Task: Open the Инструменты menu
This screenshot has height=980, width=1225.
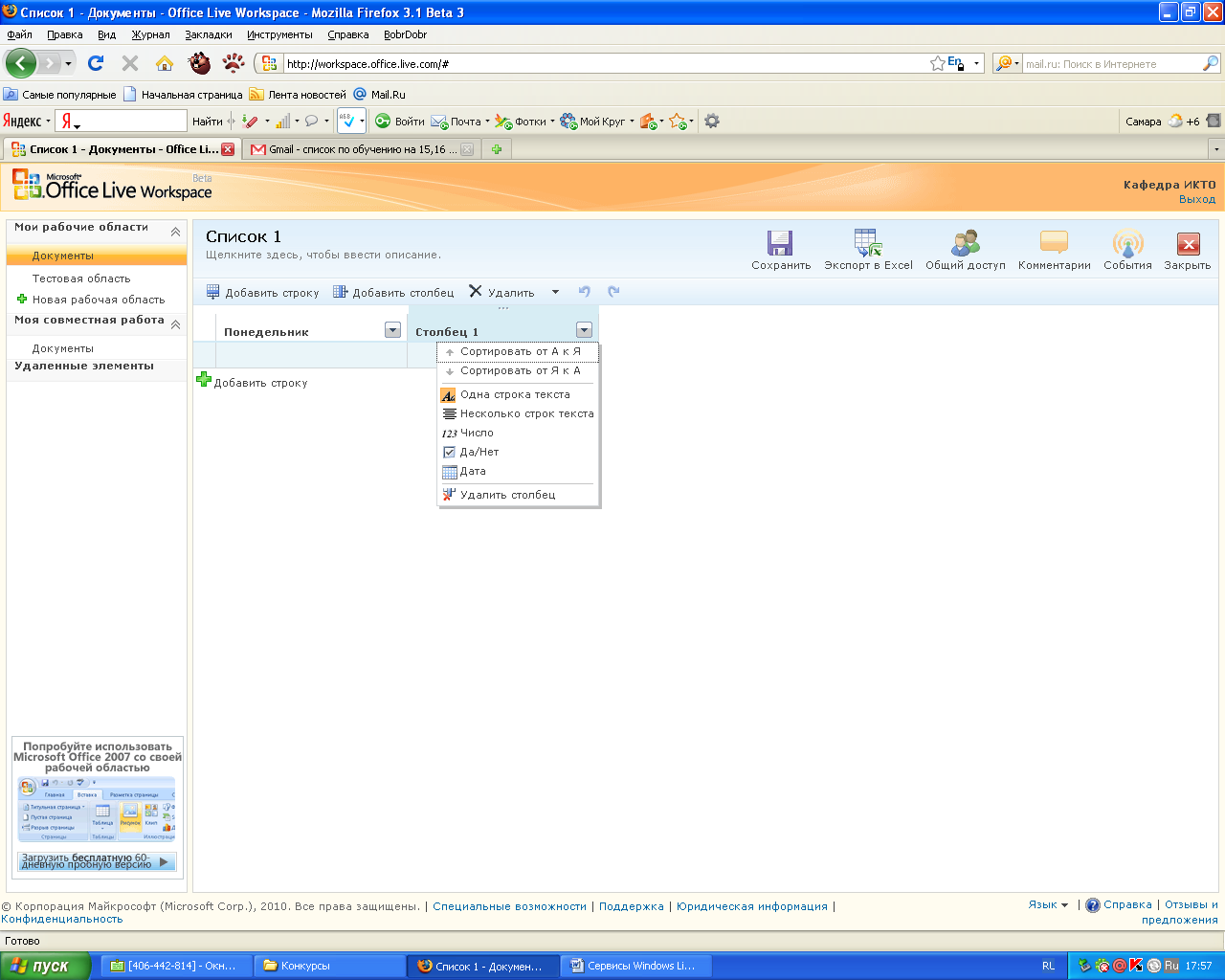Action: point(279,34)
